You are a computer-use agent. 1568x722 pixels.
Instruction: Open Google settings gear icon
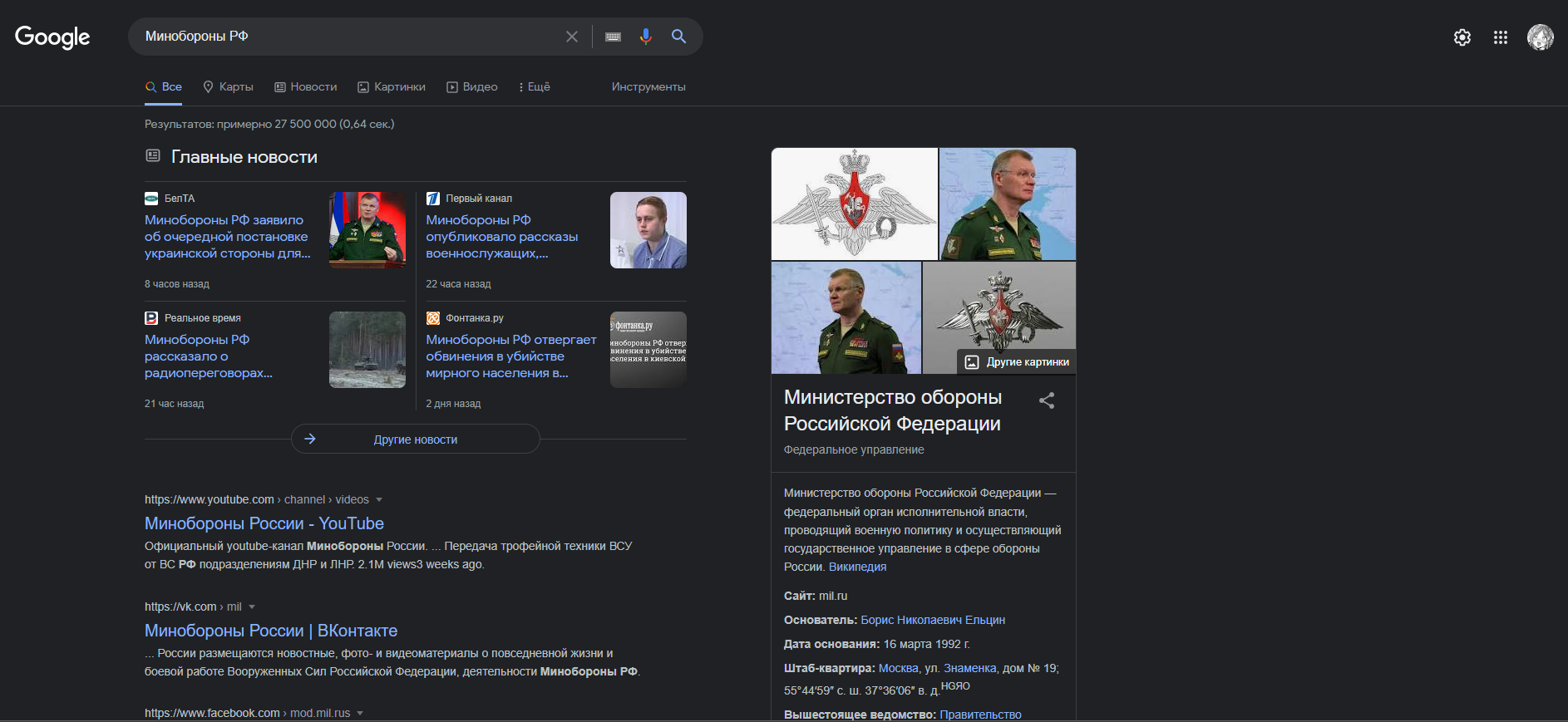1462,37
